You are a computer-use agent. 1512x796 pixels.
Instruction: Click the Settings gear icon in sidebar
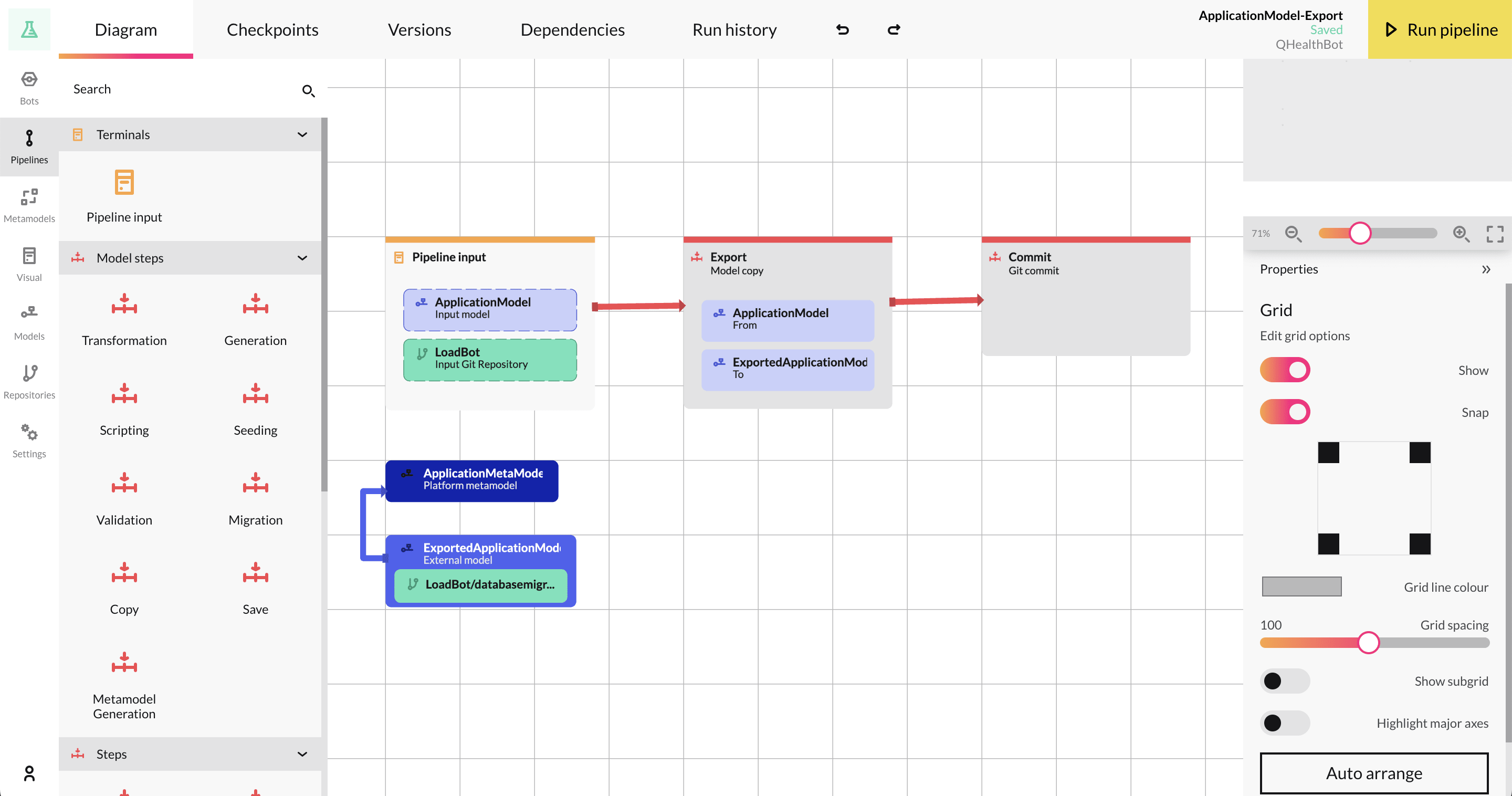click(29, 433)
